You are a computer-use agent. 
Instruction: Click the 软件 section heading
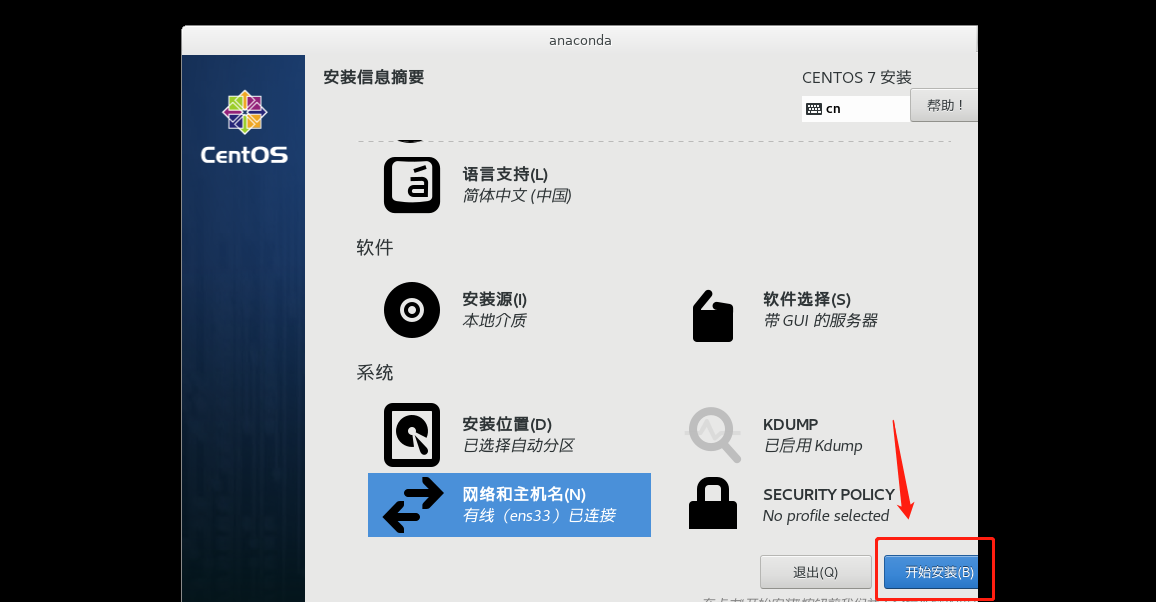(x=375, y=248)
